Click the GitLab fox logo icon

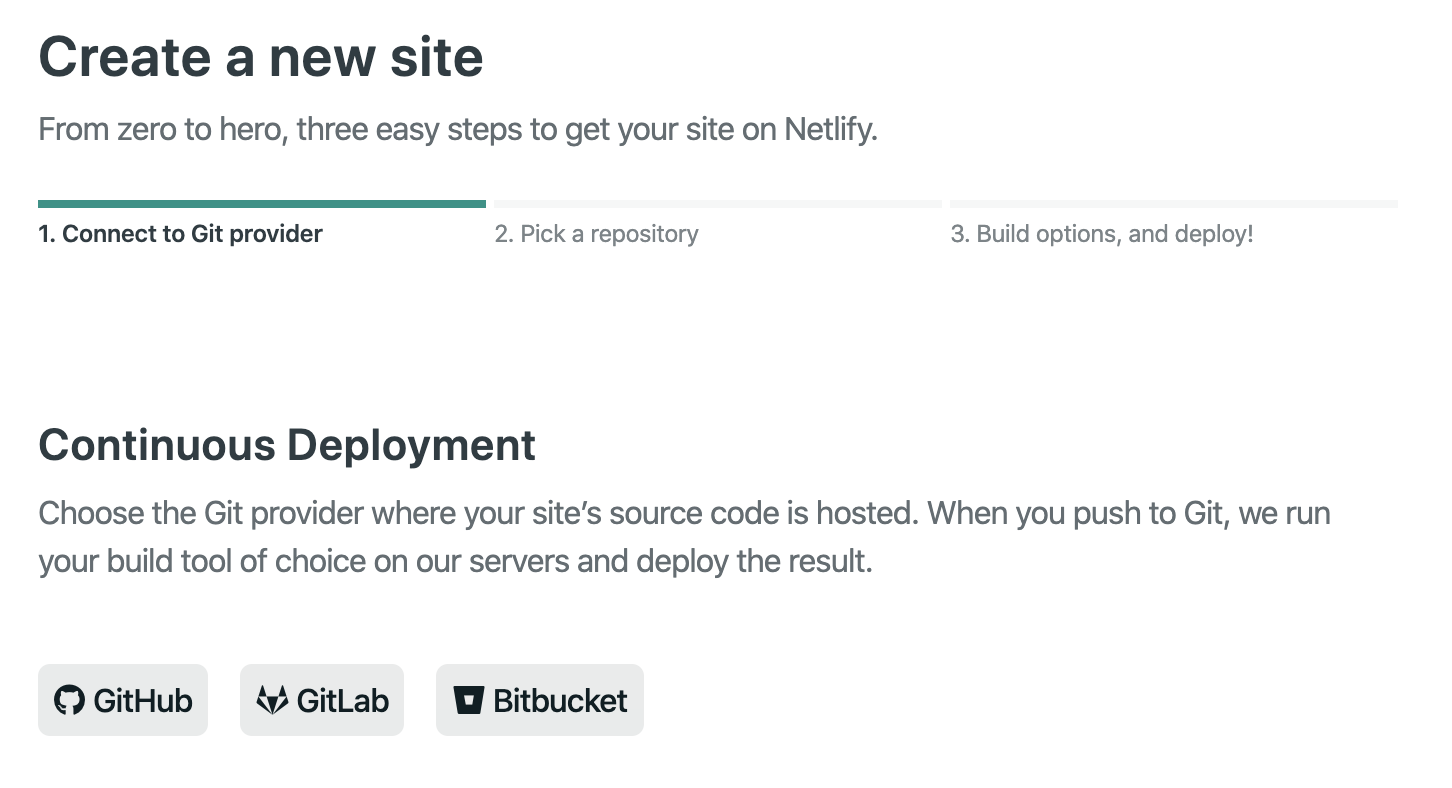(x=271, y=700)
